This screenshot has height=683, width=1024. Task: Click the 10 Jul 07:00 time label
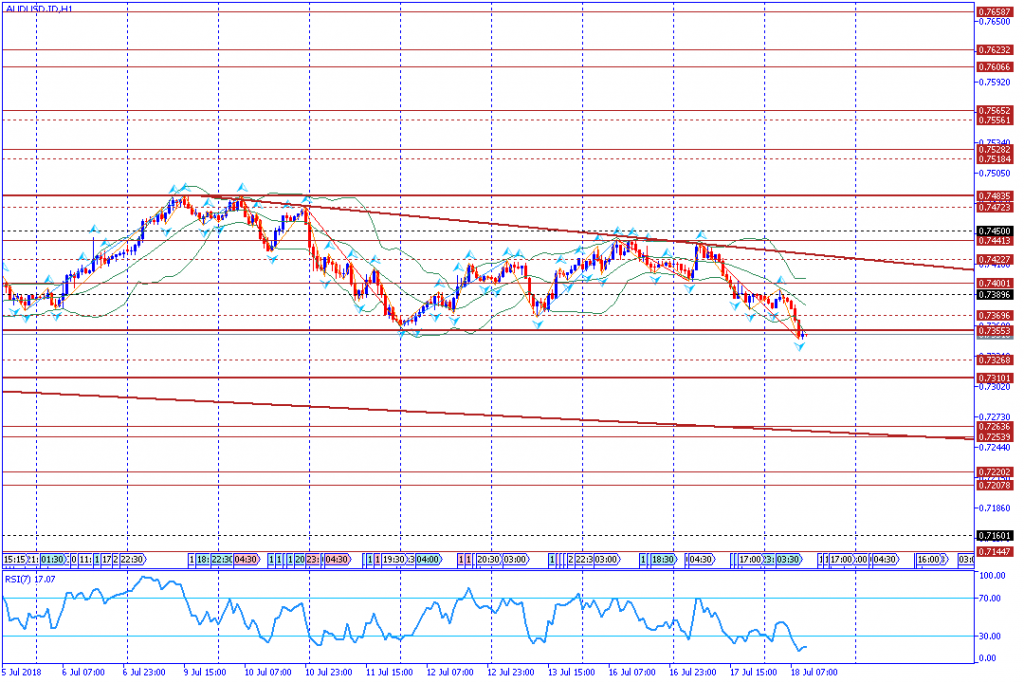(x=268, y=672)
